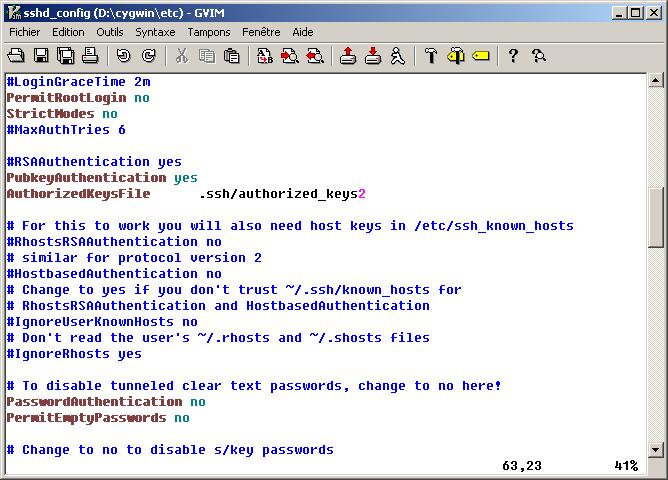Run the Make hammer icon
This screenshot has height=480, width=668.
(x=431, y=56)
